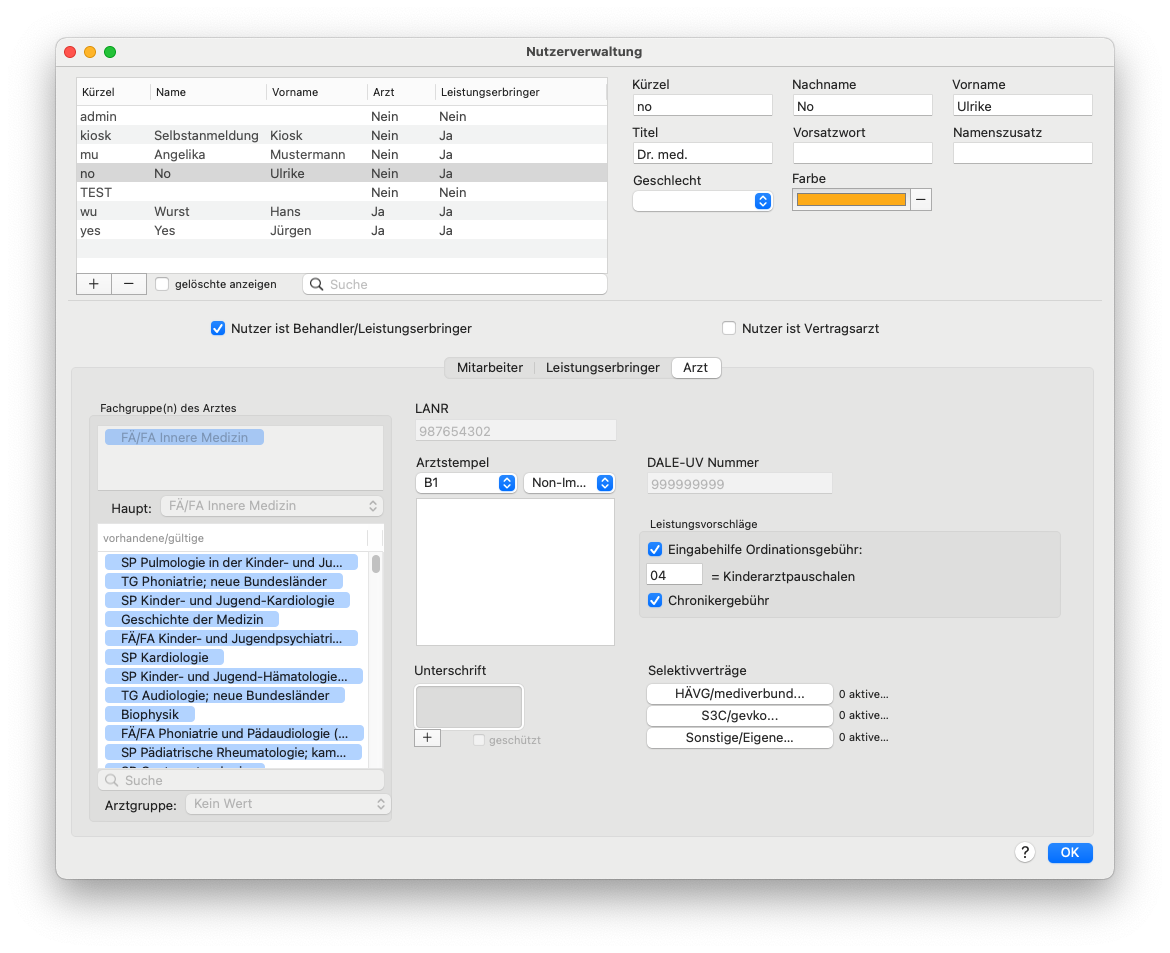Click the magnifier icon in Fachgruppe search
The height and width of the screenshot is (953, 1170).
[112, 780]
